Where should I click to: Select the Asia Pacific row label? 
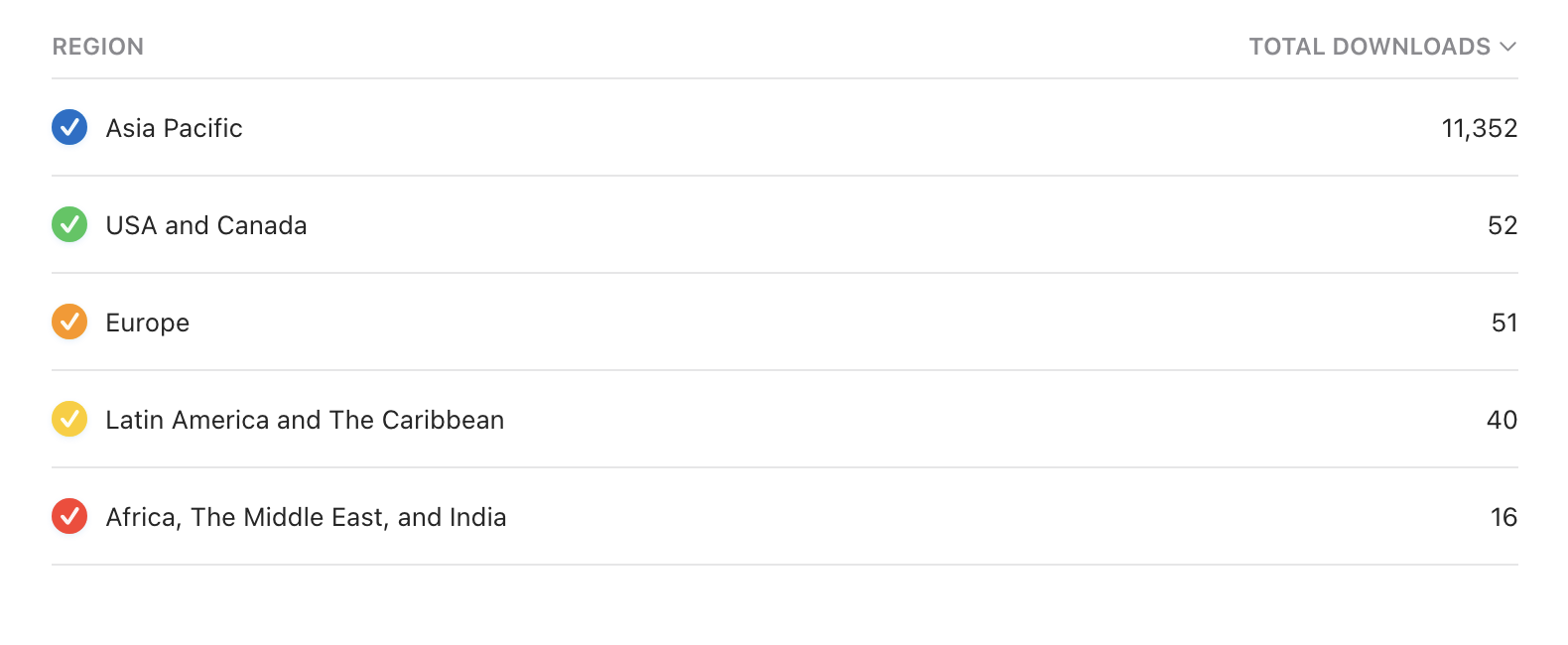pyautogui.click(x=174, y=127)
